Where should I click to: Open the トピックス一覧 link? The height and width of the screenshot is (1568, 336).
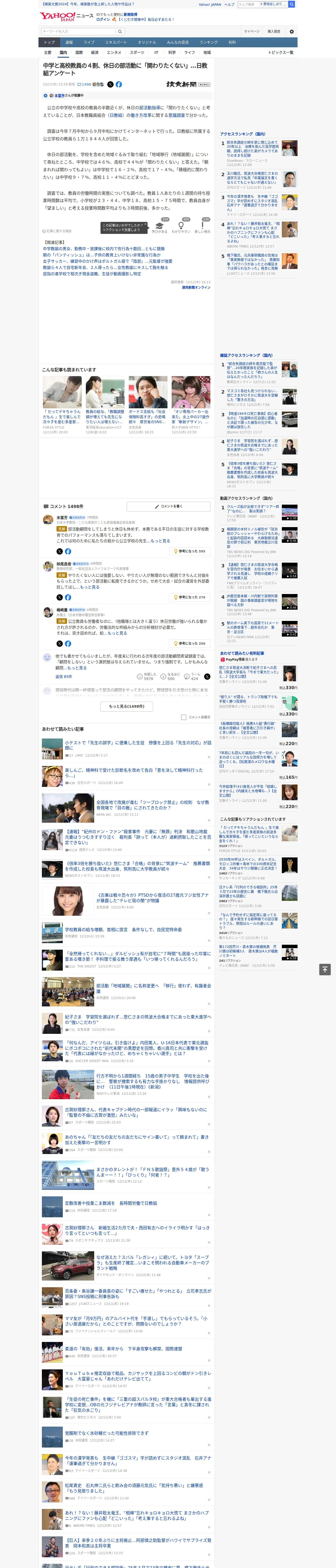(281, 52)
